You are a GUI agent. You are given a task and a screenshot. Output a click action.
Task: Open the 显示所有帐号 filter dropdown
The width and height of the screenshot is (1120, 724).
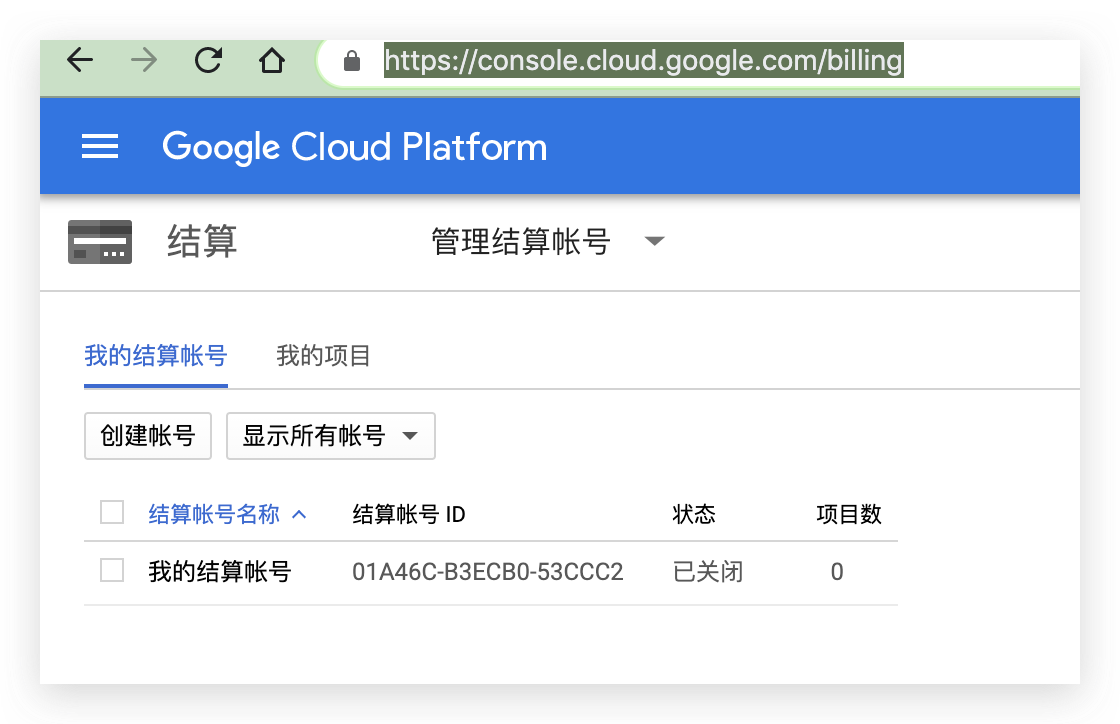click(x=331, y=436)
